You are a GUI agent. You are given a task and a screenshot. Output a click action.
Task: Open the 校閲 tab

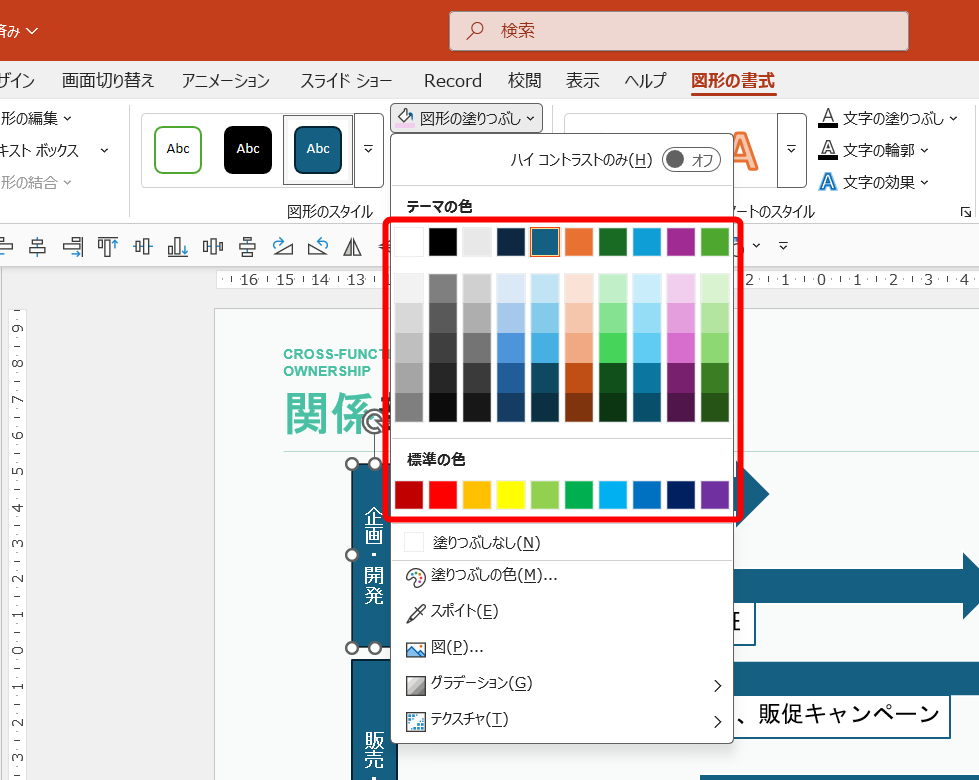pyautogui.click(x=524, y=81)
